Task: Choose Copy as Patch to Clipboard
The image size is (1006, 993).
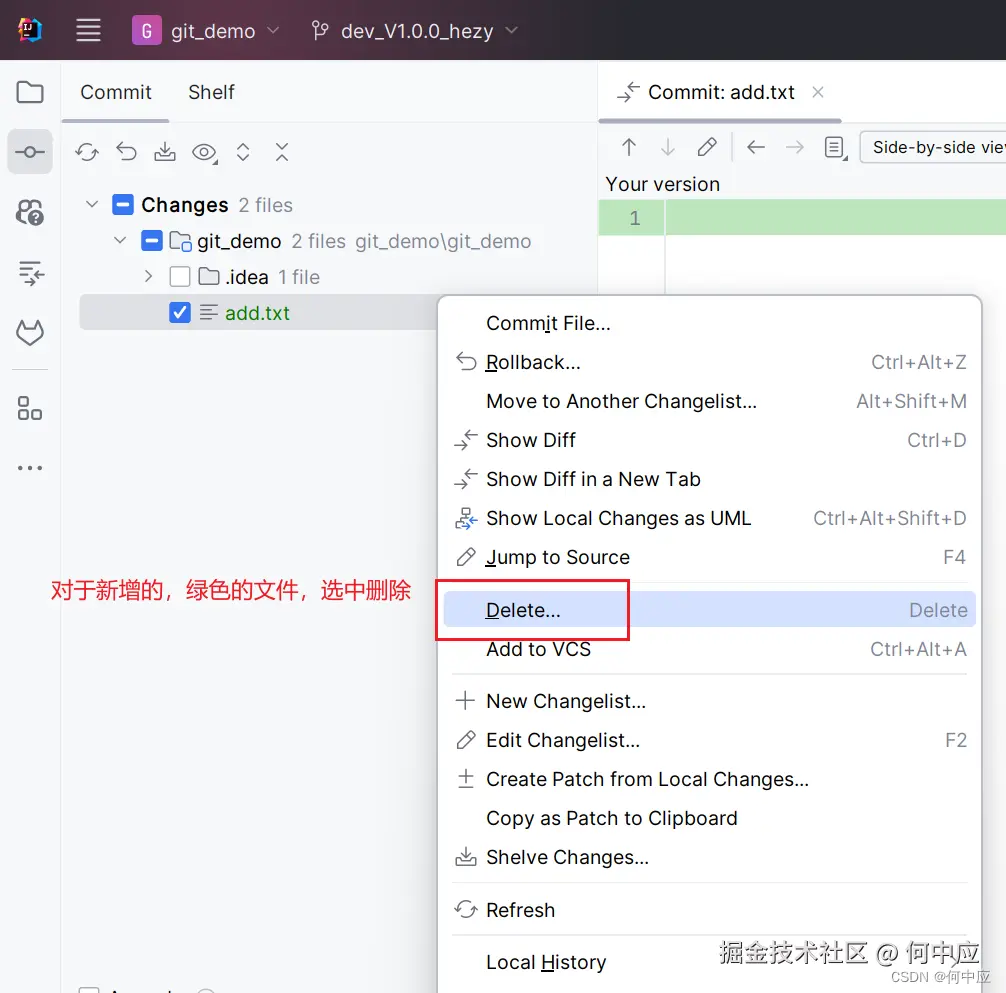Action: click(709, 819)
